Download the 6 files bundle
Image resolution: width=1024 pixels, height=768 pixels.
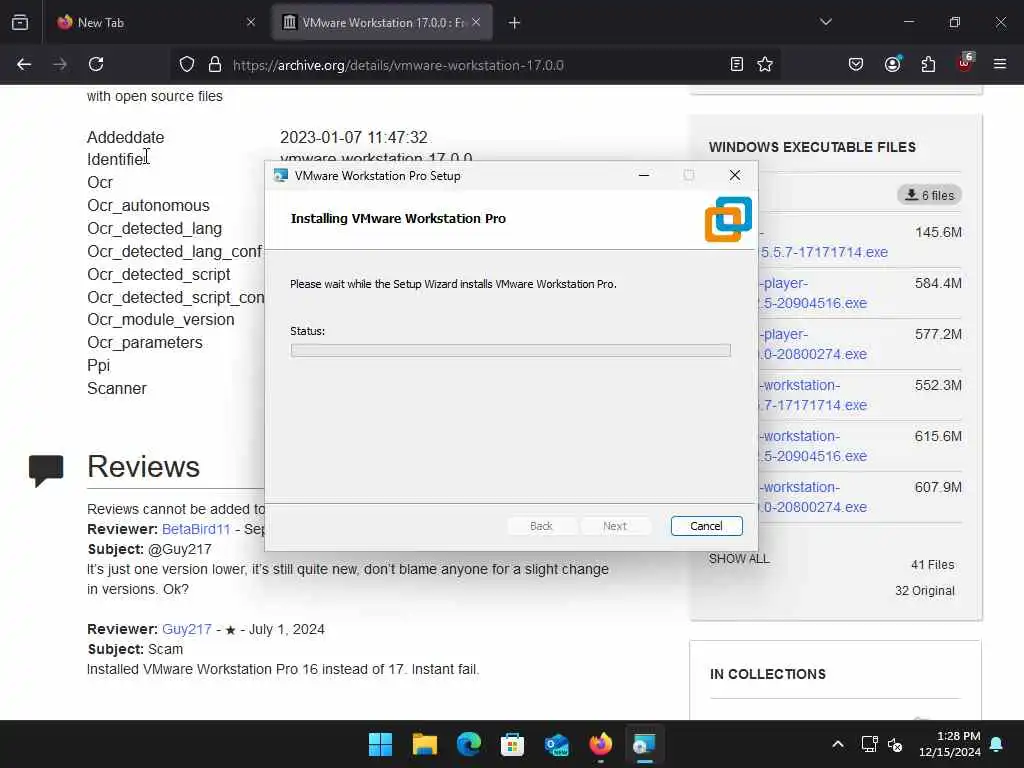pos(929,195)
